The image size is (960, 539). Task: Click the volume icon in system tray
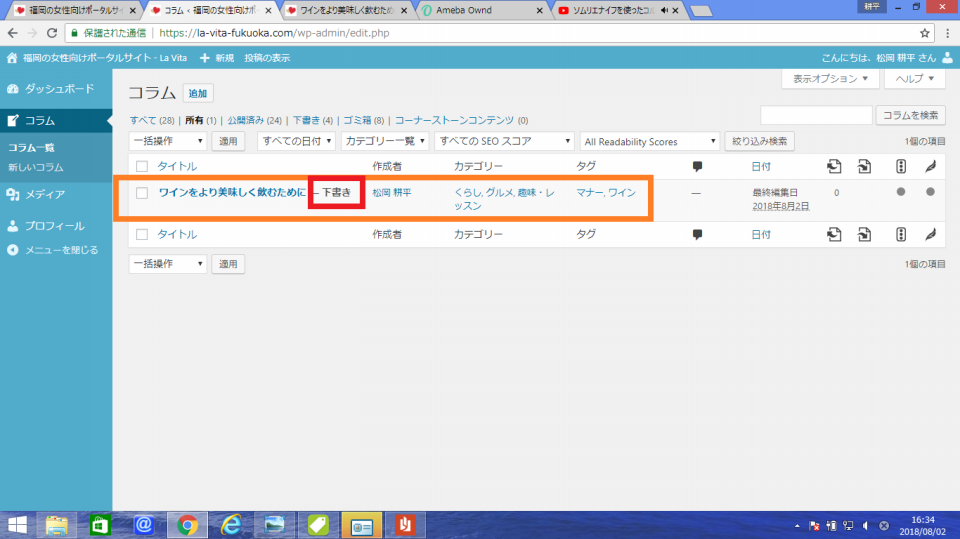pyautogui.click(x=866, y=526)
